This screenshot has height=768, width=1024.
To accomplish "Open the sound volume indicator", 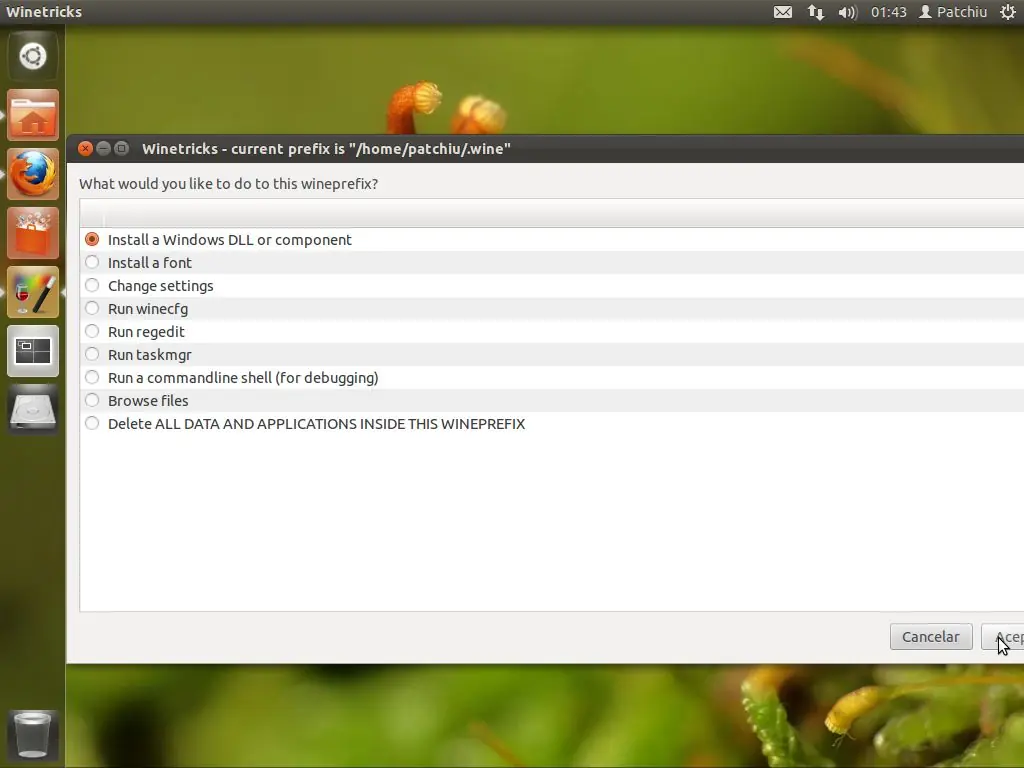I will (x=847, y=12).
